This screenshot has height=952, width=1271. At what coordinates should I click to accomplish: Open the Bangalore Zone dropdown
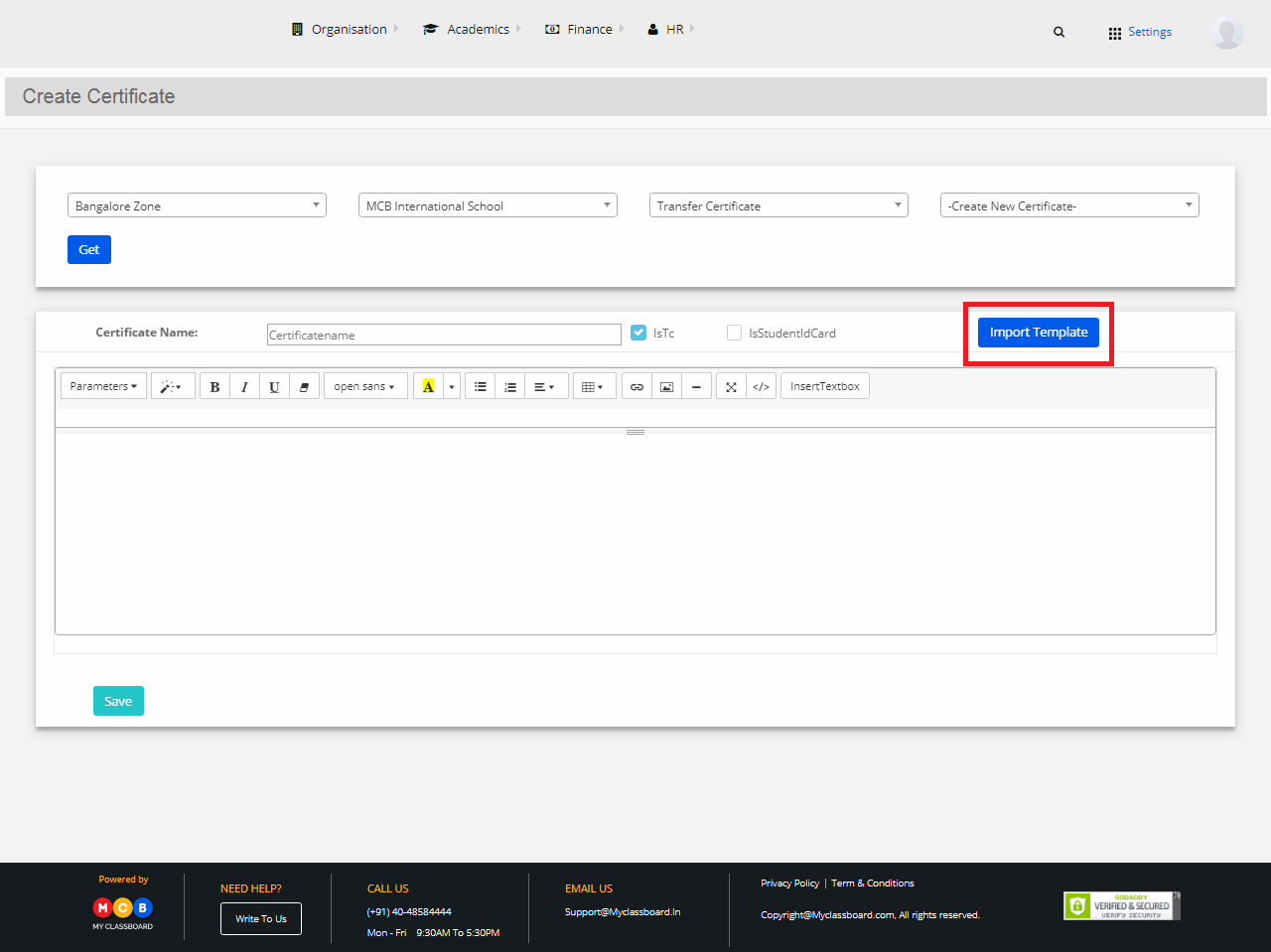pos(197,205)
